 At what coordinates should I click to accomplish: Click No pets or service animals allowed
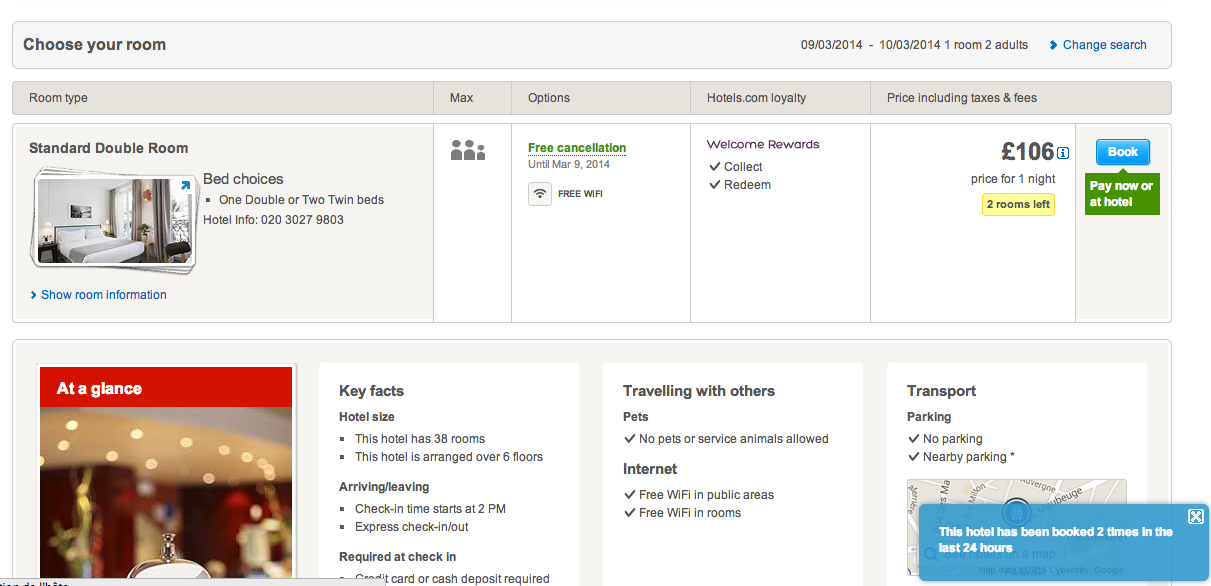(x=734, y=439)
